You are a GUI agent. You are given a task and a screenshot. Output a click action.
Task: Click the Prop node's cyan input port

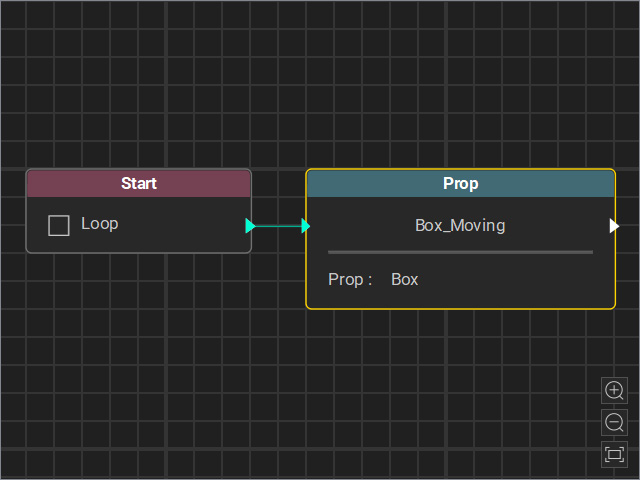pos(305,226)
